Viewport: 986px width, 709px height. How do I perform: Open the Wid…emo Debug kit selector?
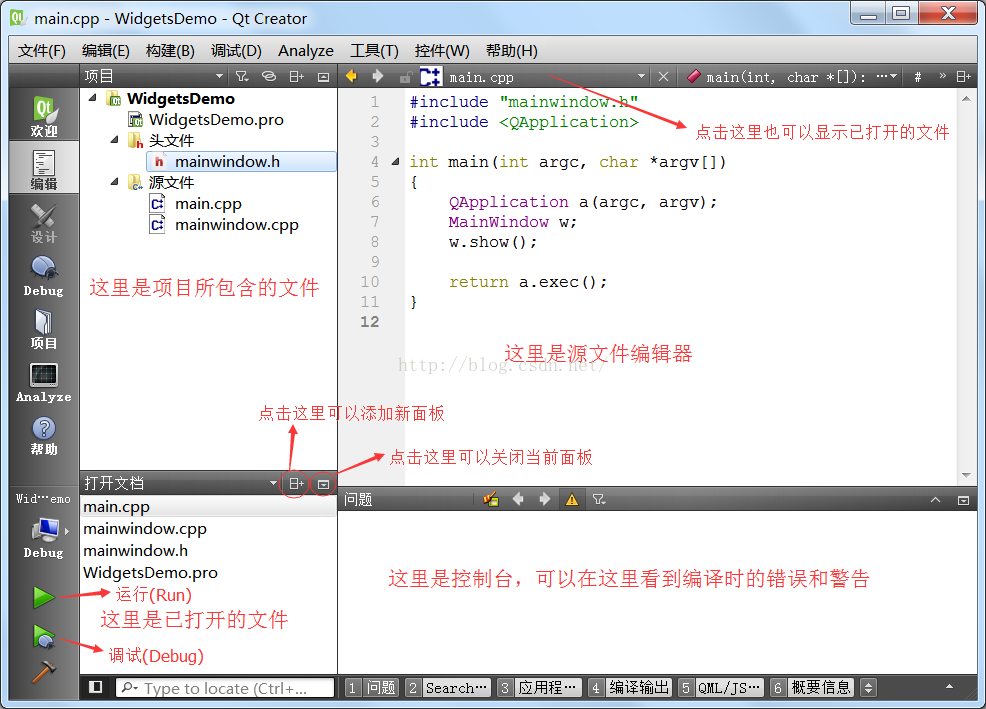43,527
